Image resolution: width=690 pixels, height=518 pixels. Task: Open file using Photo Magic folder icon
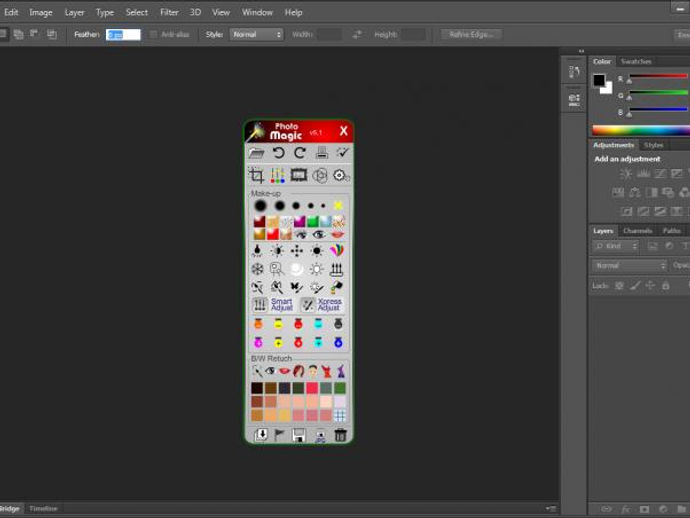[257, 153]
